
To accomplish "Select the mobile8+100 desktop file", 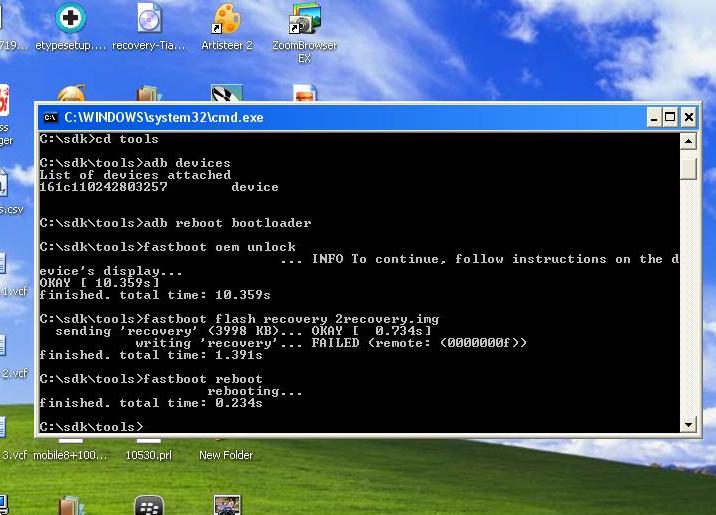I will tap(70, 455).
